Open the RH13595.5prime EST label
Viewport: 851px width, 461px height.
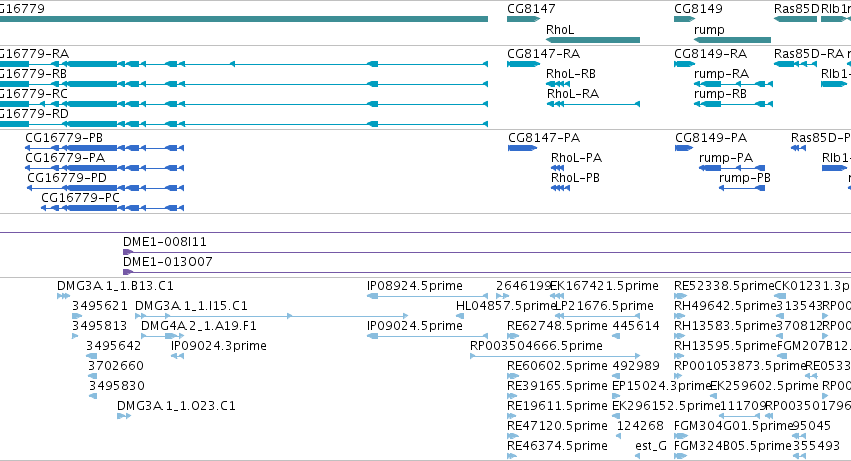725,346
